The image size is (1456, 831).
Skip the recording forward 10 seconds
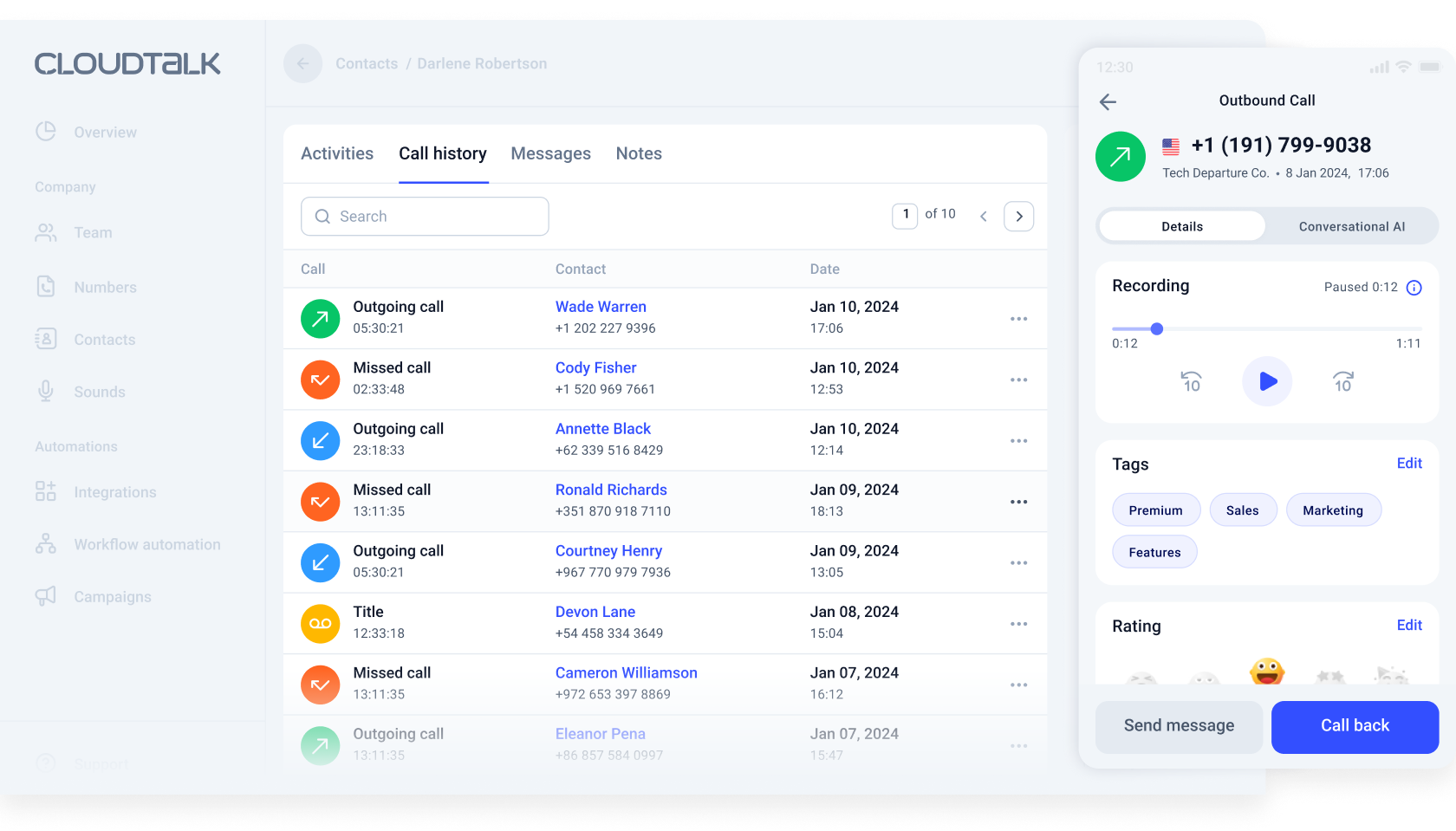coord(1342,381)
